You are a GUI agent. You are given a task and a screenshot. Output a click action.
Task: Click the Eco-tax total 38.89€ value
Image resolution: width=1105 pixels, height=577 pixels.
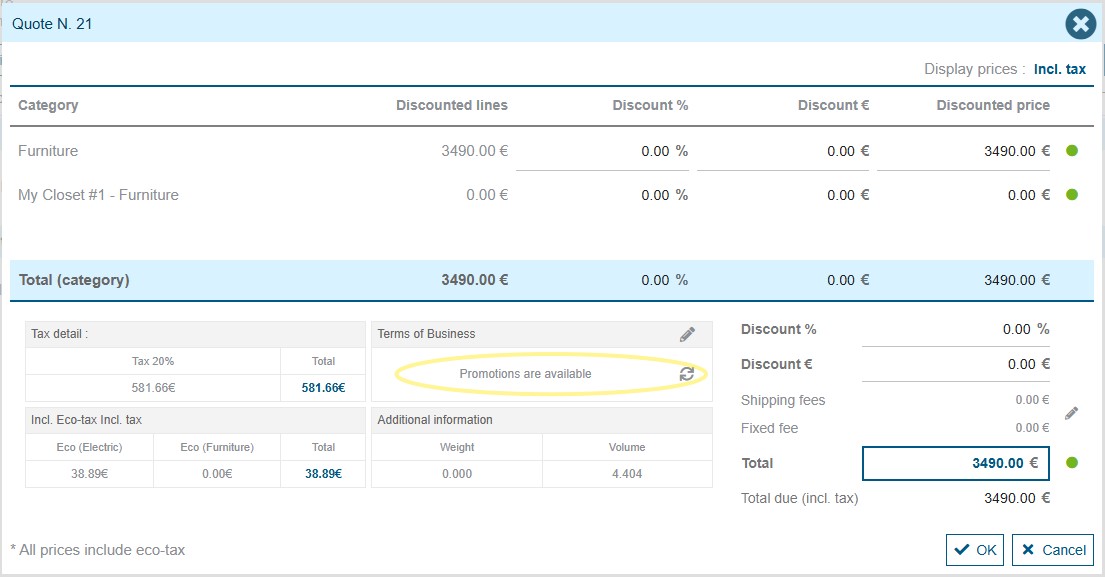point(323,474)
